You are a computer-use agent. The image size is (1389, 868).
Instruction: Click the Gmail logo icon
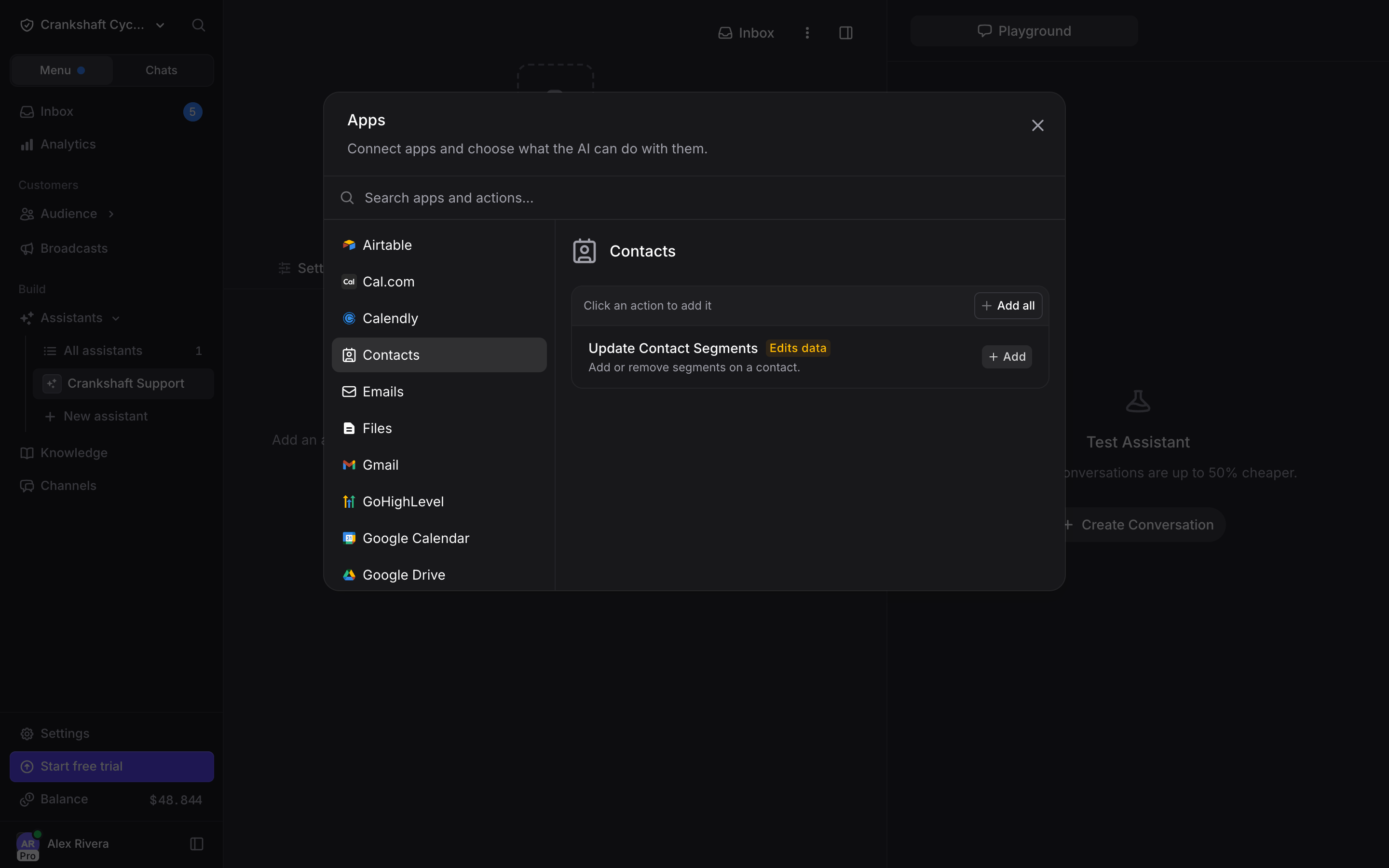(349, 465)
